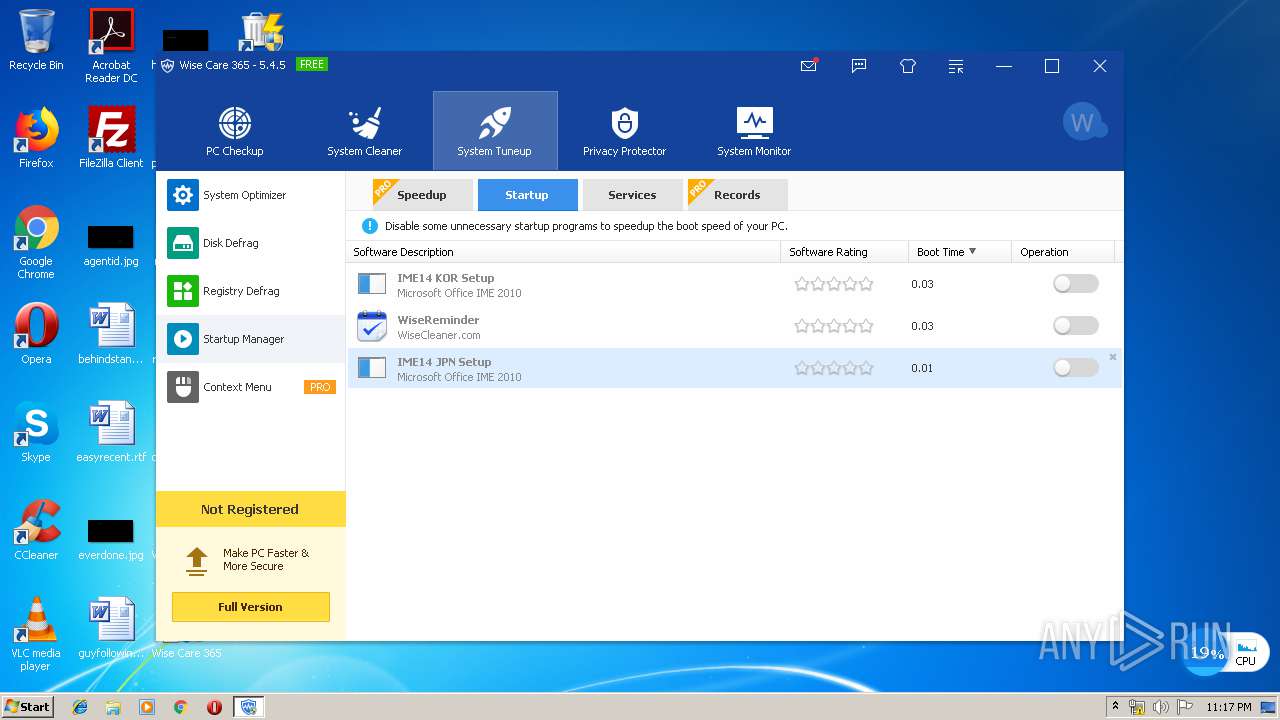Open the feedback chat icon in title bar
The image size is (1280, 720).
858,66
